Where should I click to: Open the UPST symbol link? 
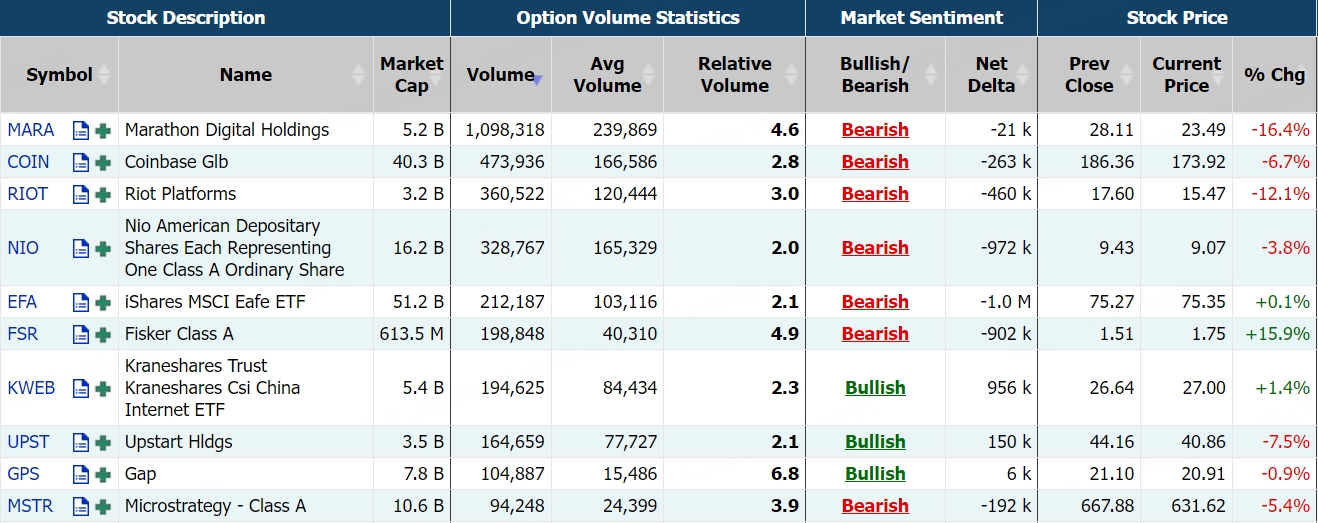[28, 442]
